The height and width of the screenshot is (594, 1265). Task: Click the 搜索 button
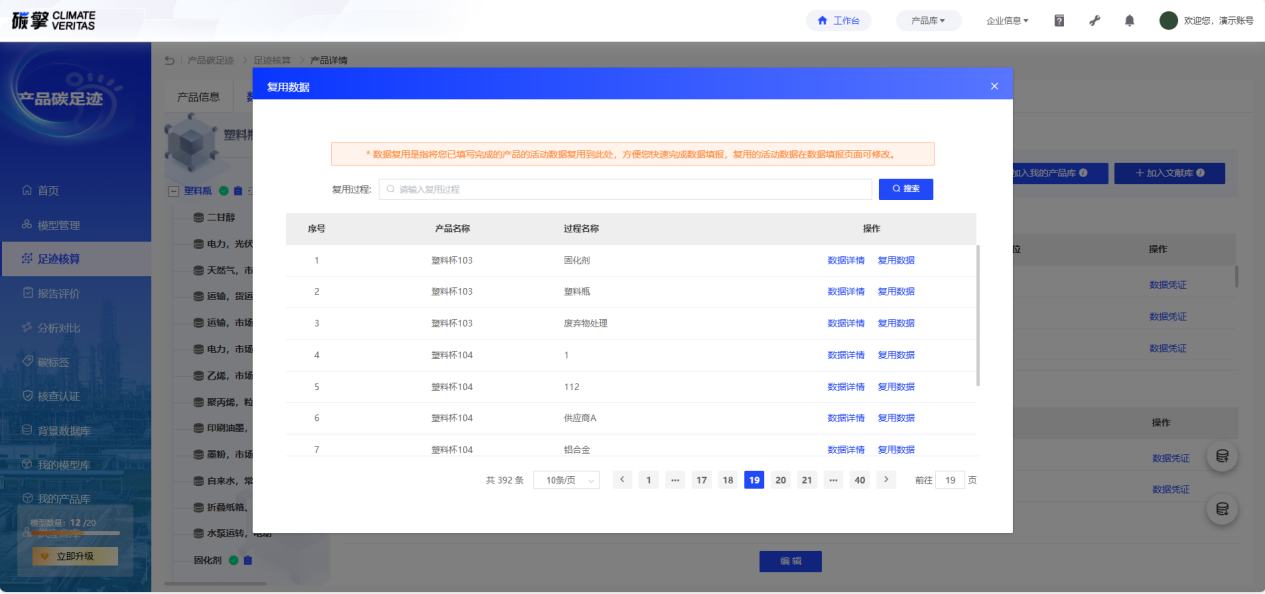click(906, 189)
